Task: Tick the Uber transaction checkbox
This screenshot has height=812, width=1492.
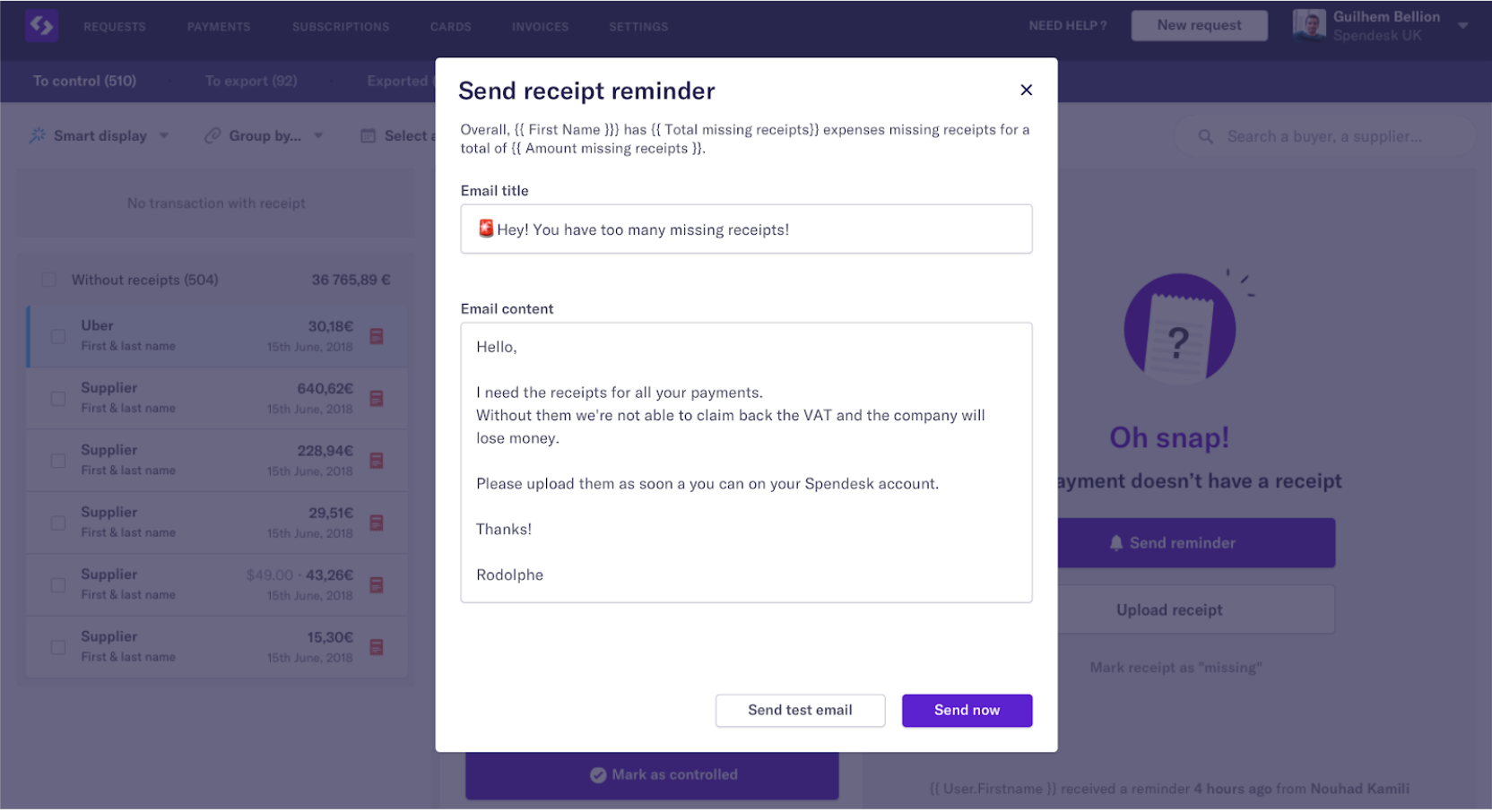Action: pos(58,336)
